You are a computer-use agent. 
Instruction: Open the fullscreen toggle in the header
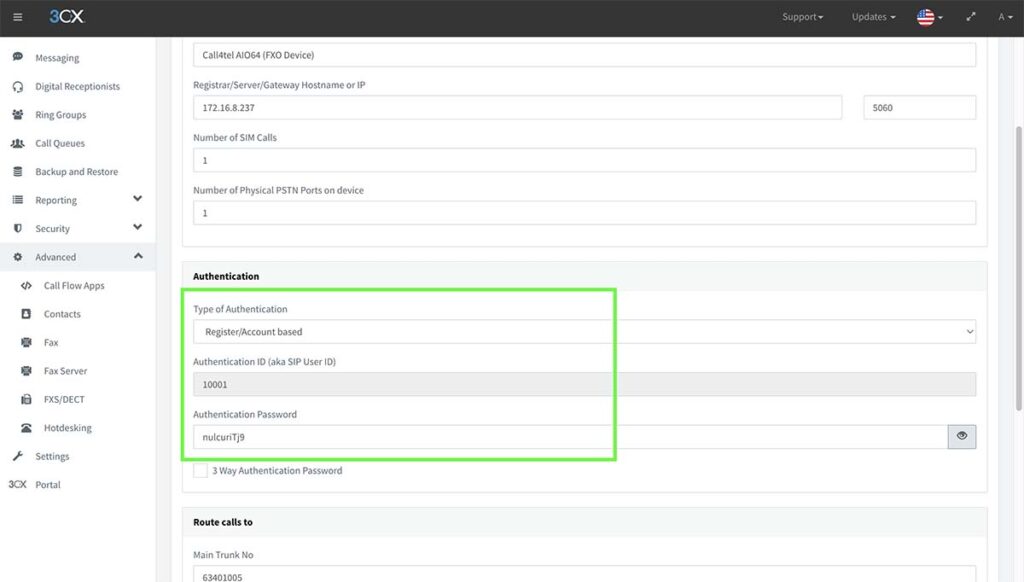click(969, 17)
